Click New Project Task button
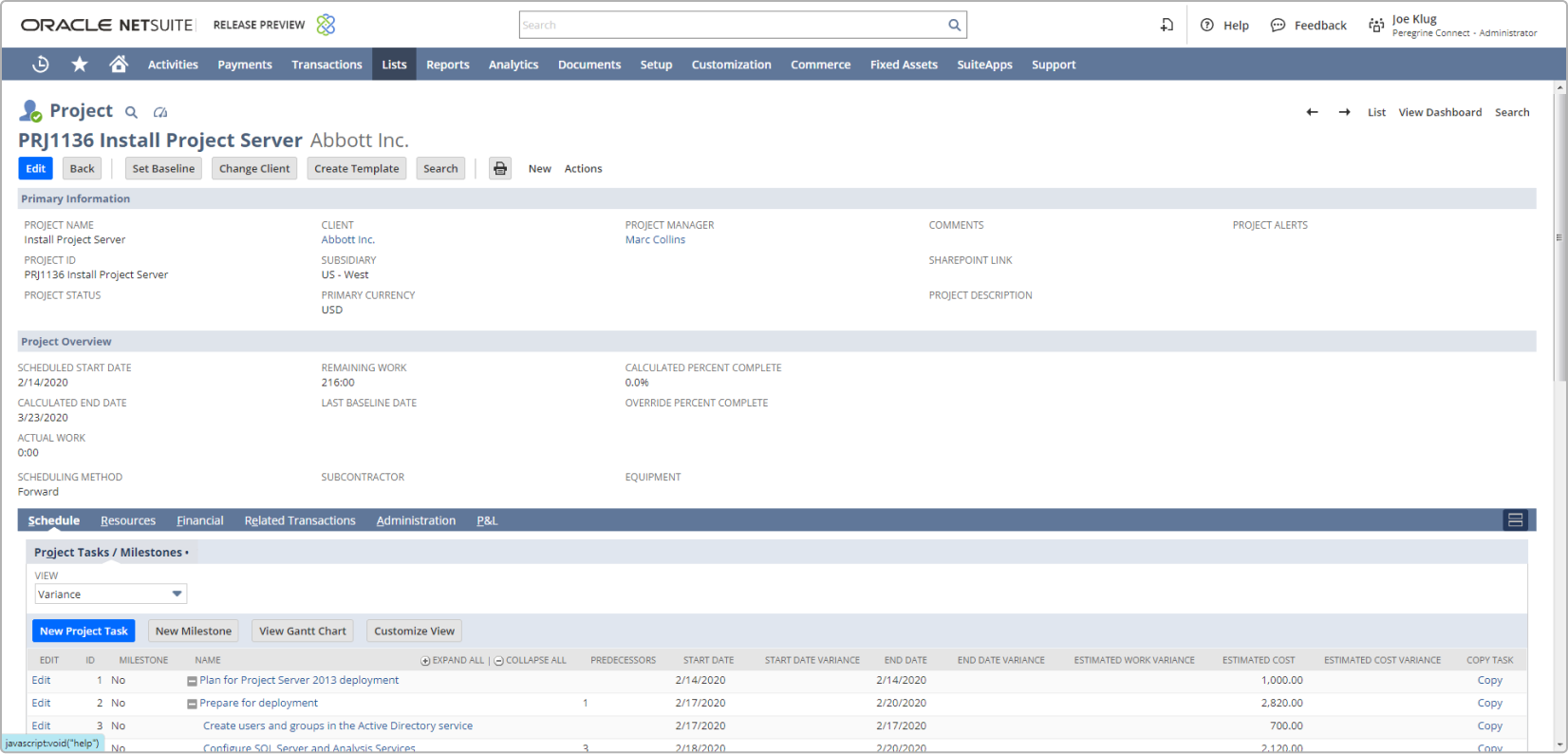The width and height of the screenshot is (1568, 754). click(84, 631)
